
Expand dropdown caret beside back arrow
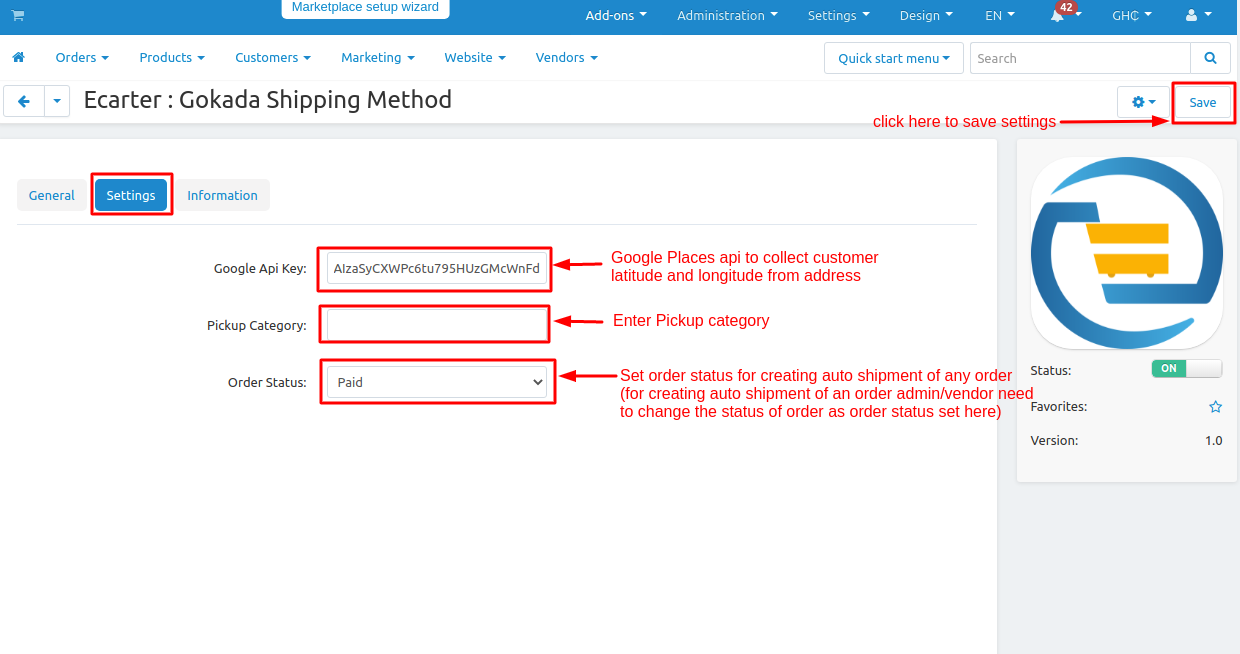tap(57, 102)
